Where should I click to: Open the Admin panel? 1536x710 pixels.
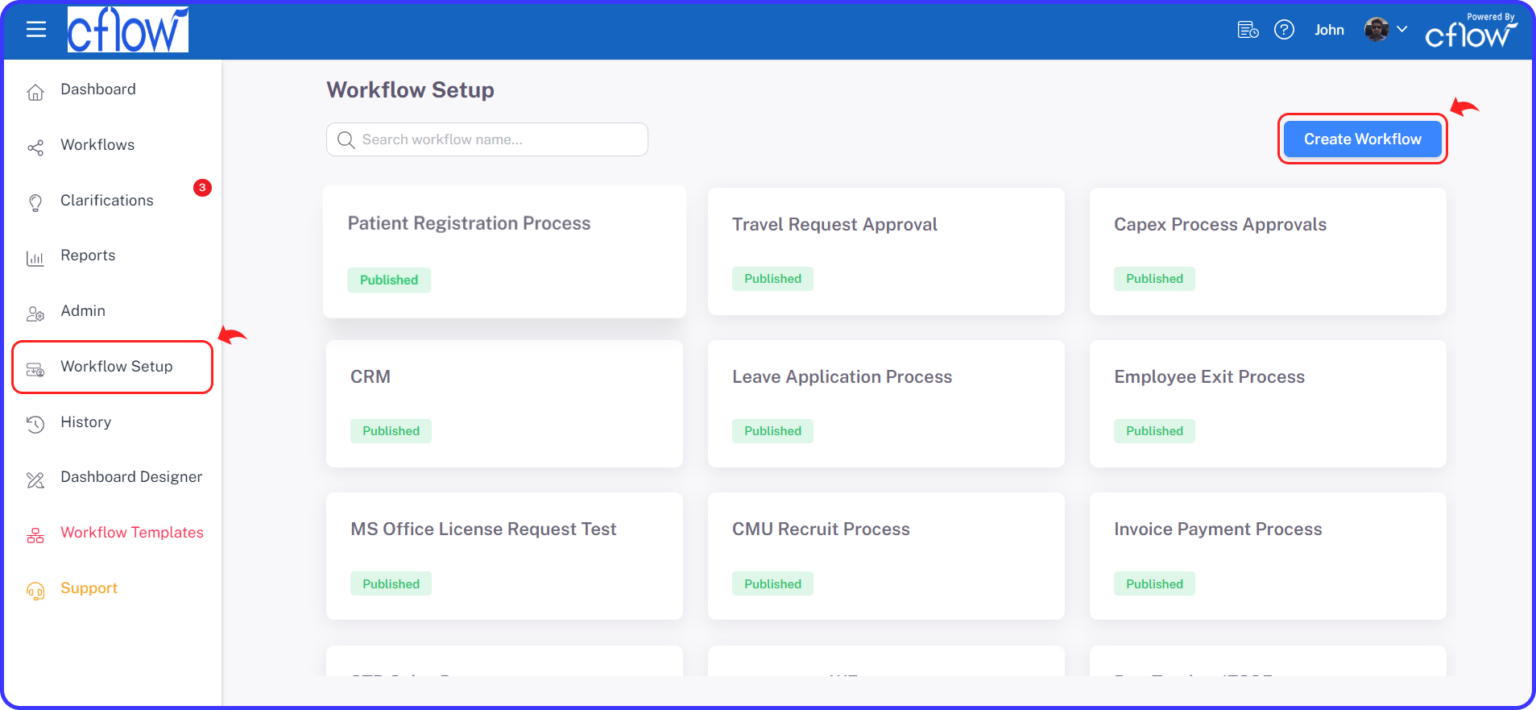pos(84,311)
